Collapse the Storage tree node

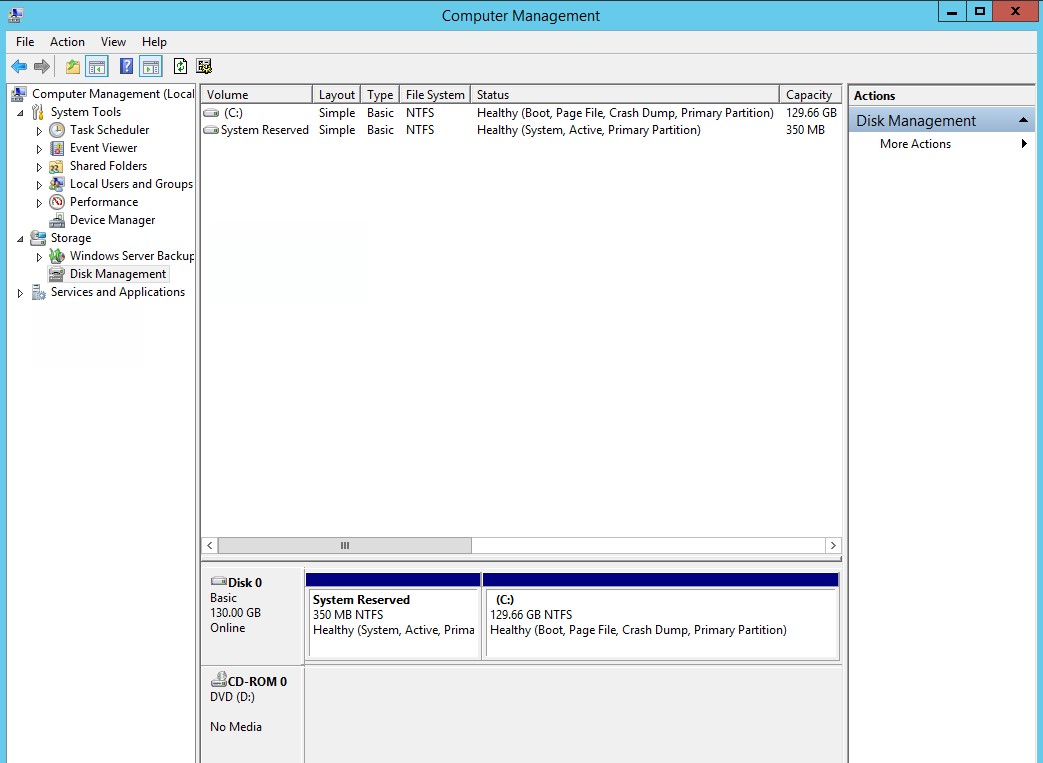(x=21, y=238)
